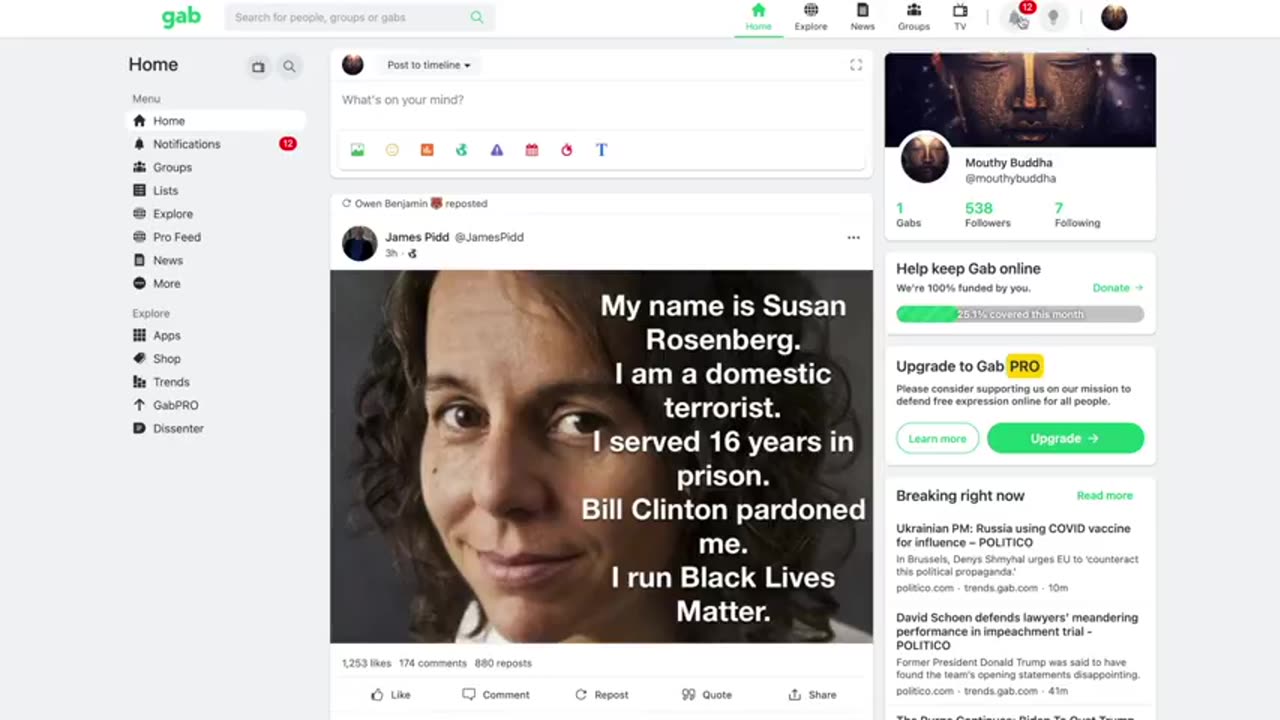1280x720 pixels.
Task: Add a poll with the orange chart icon
Action: pyautogui.click(x=427, y=150)
